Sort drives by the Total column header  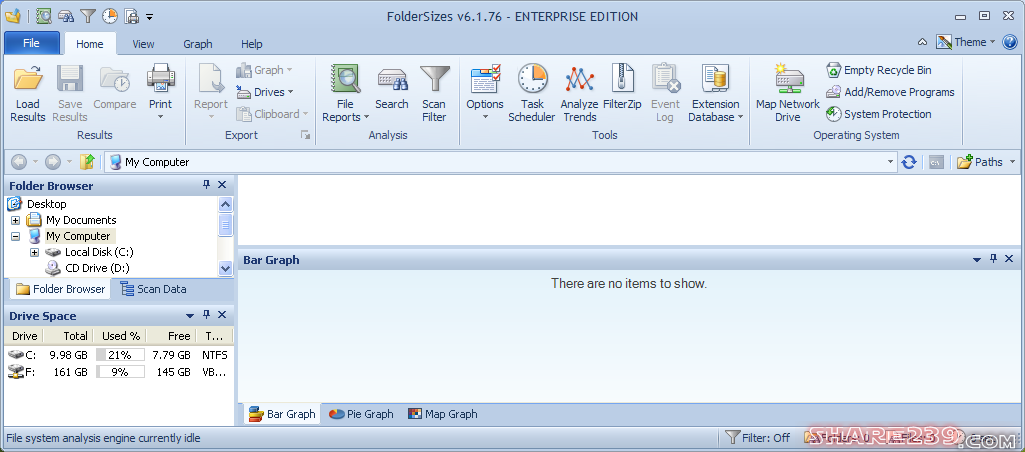pos(67,336)
